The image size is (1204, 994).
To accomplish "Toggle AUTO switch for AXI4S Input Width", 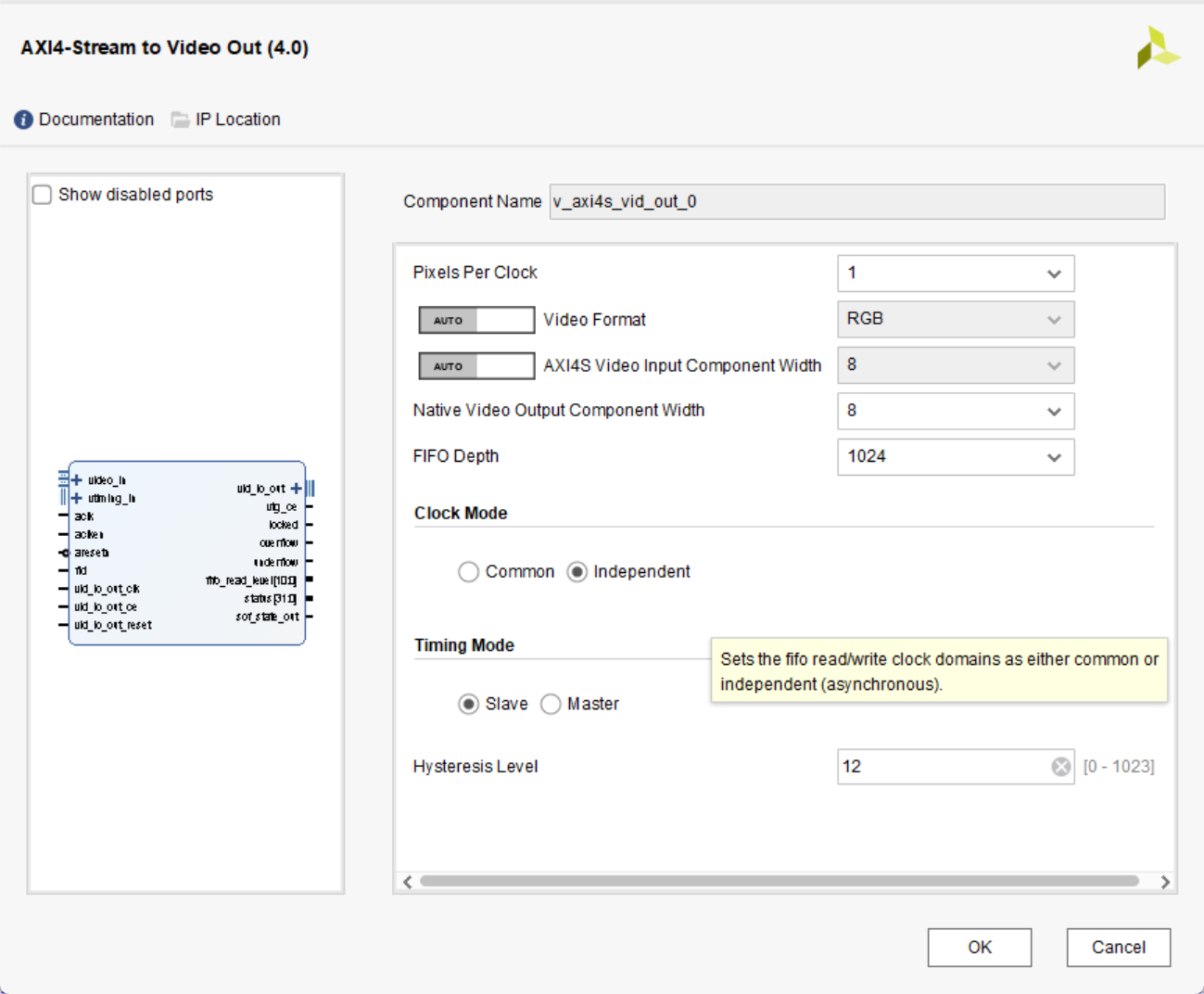I will pyautogui.click(x=476, y=366).
